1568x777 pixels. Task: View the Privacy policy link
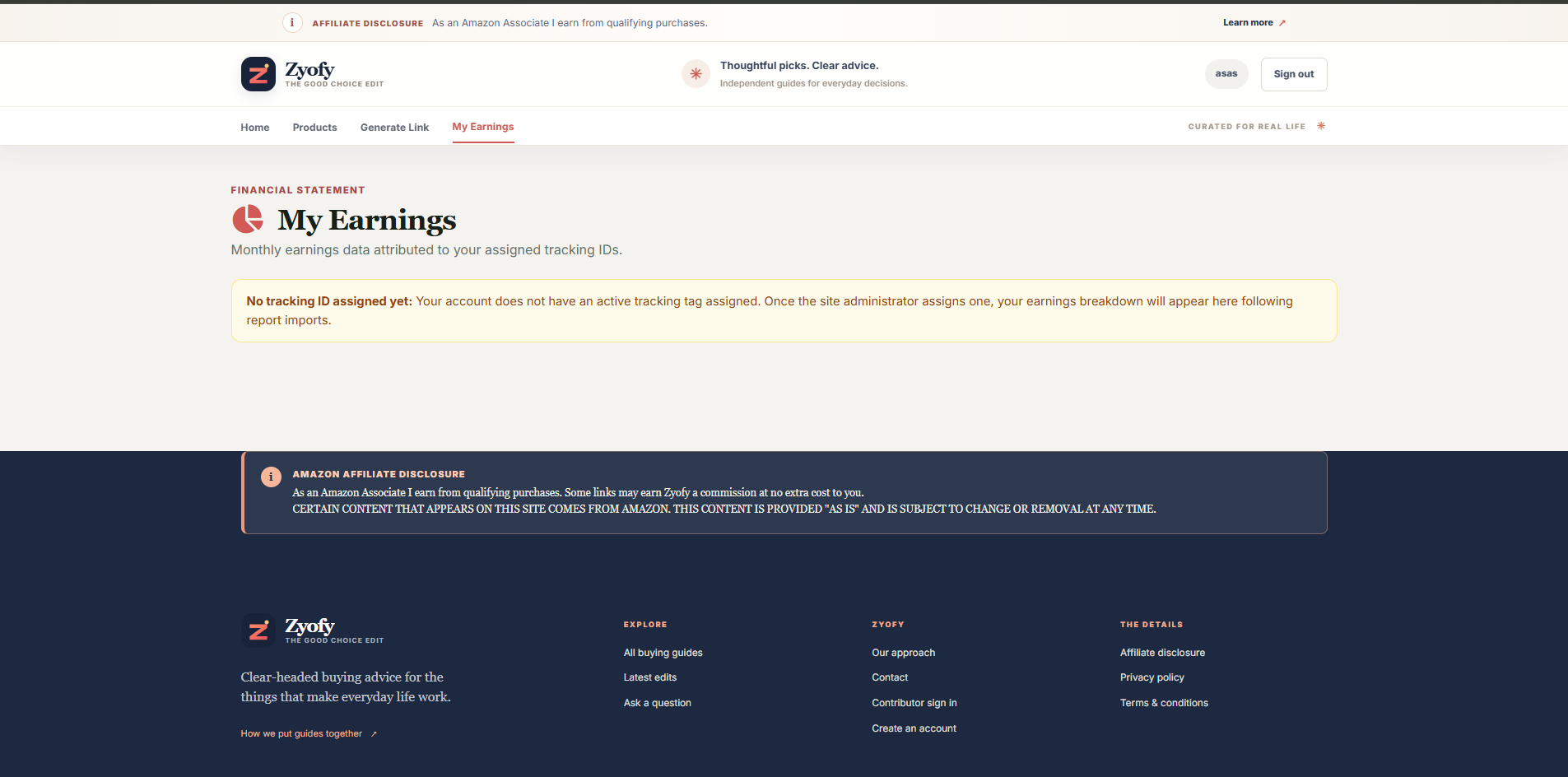coord(1152,677)
